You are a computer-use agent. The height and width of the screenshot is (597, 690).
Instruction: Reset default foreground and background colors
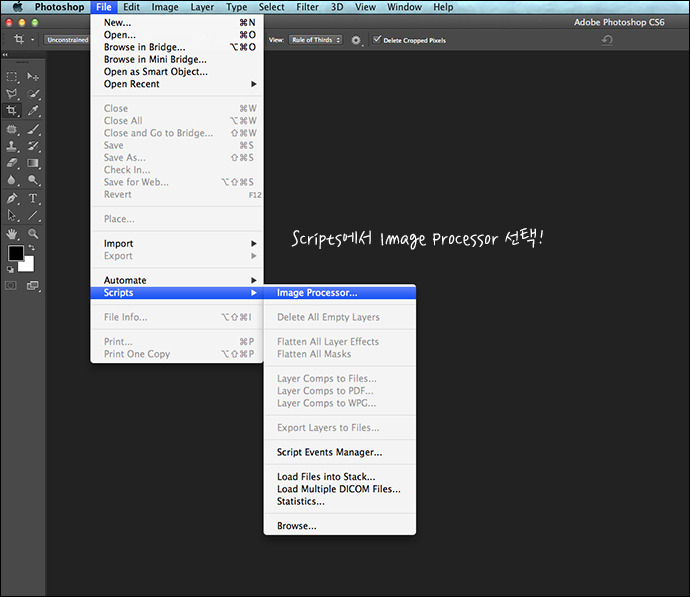click(x=10, y=269)
